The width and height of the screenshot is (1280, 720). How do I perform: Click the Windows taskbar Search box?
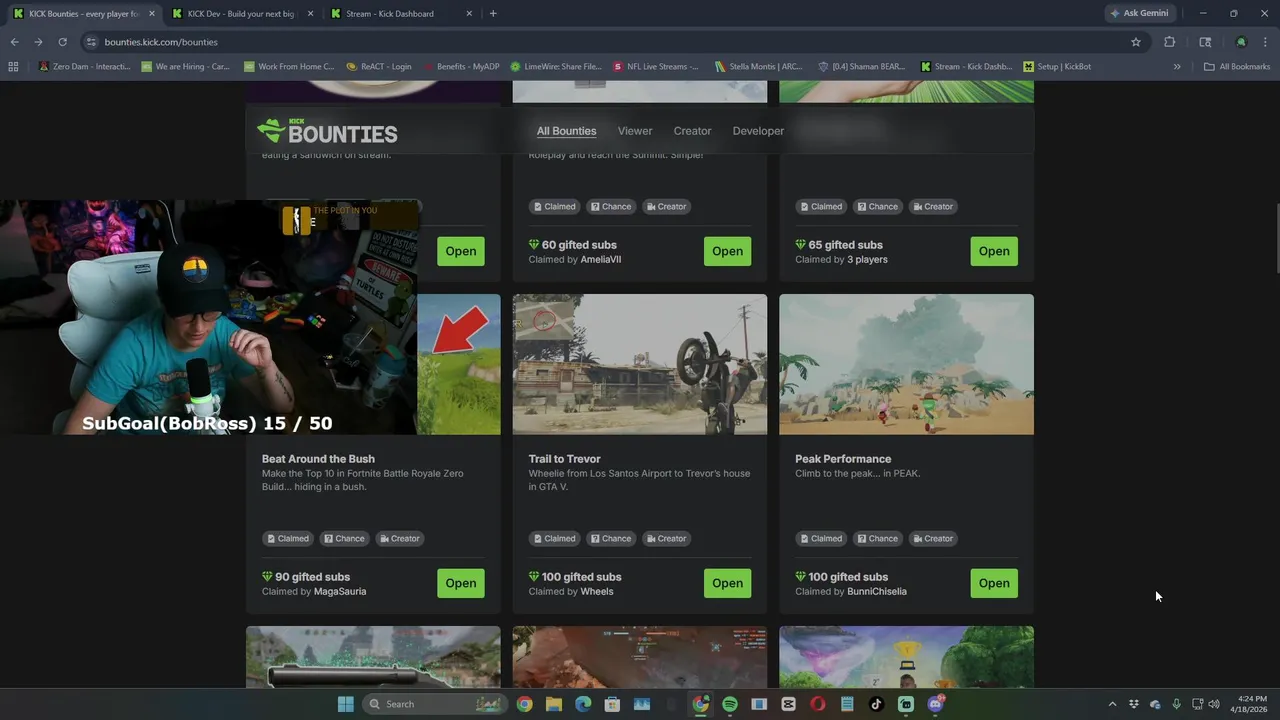tap(433, 704)
